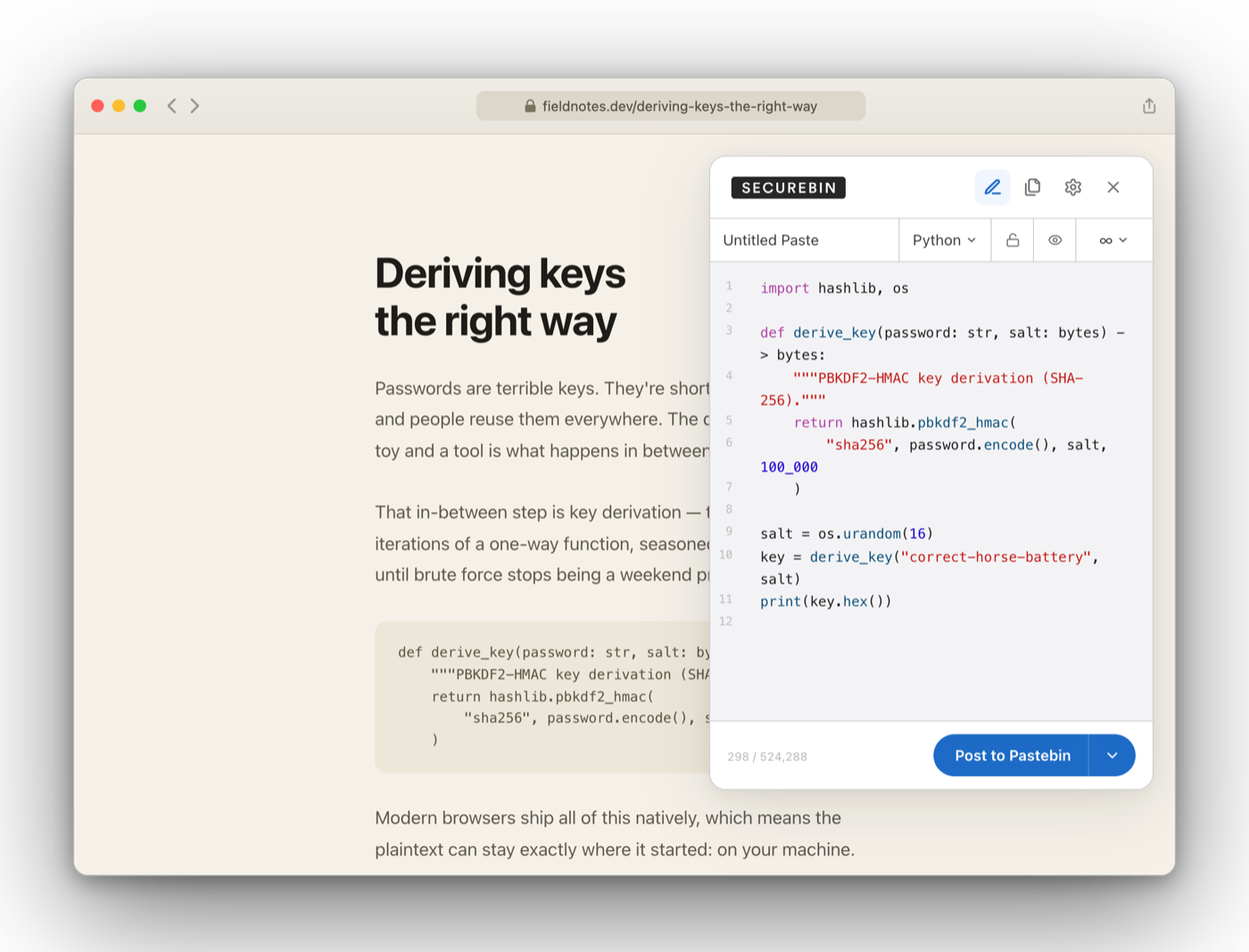The image size is (1249, 952).
Task: Click the 'salt = os.urandom(16)' line
Action: pyautogui.click(x=847, y=534)
